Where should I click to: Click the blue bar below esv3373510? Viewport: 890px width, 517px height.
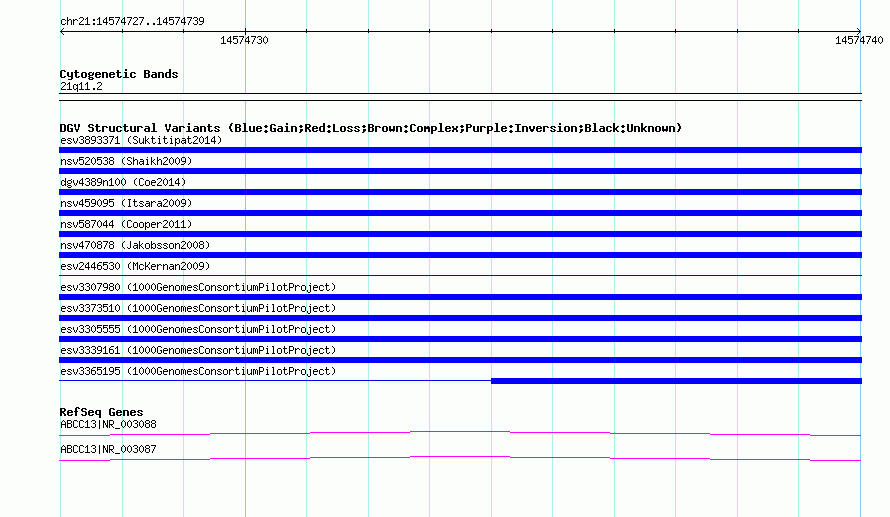[460, 318]
